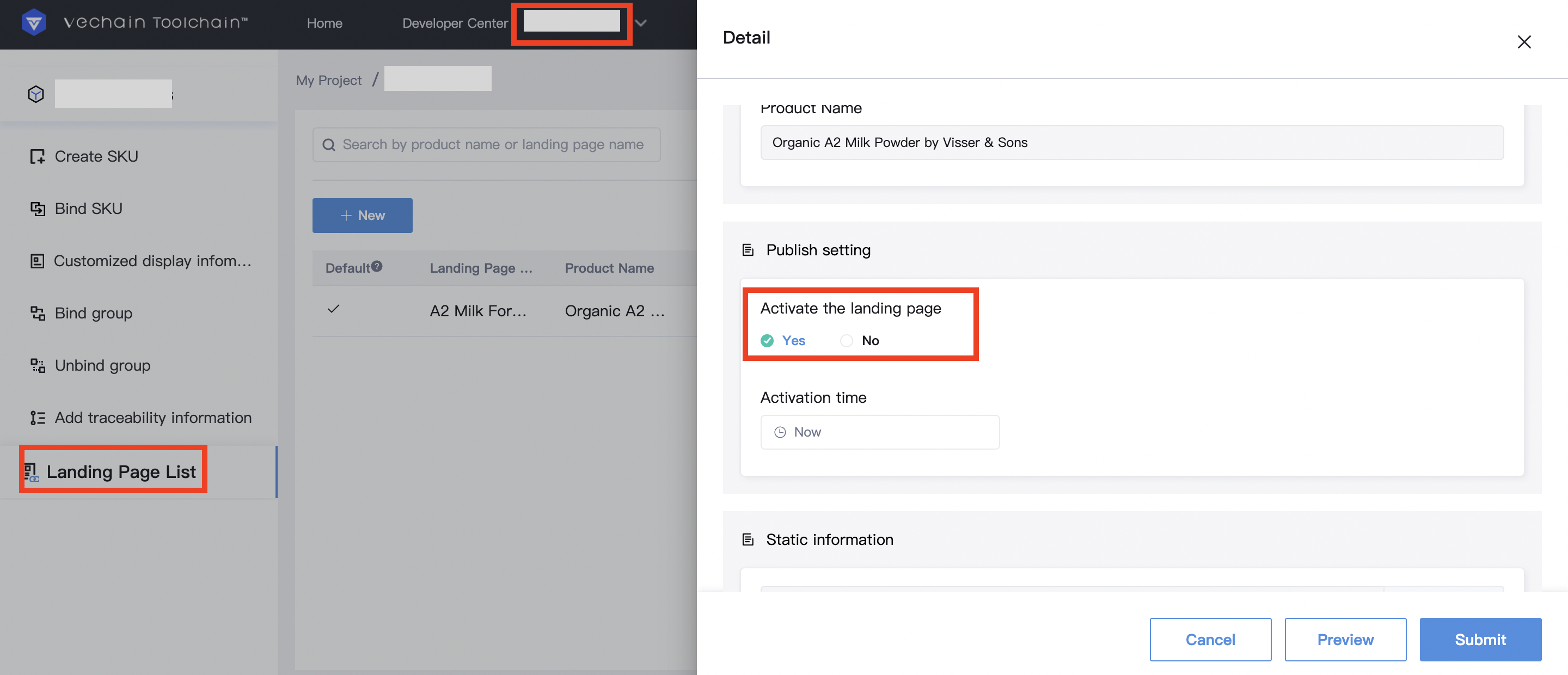This screenshot has height=675, width=1568.
Task: Click the Add traceability information icon
Action: tap(37, 418)
